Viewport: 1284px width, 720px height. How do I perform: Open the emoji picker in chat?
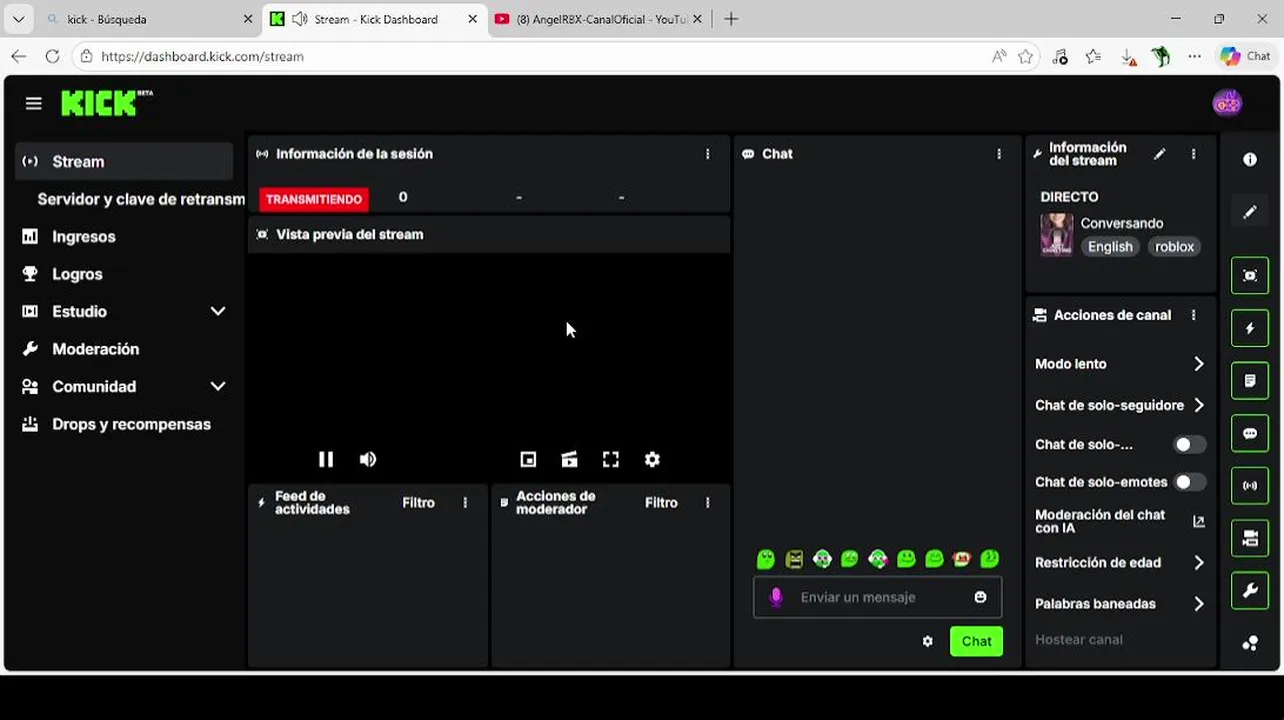coord(980,597)
